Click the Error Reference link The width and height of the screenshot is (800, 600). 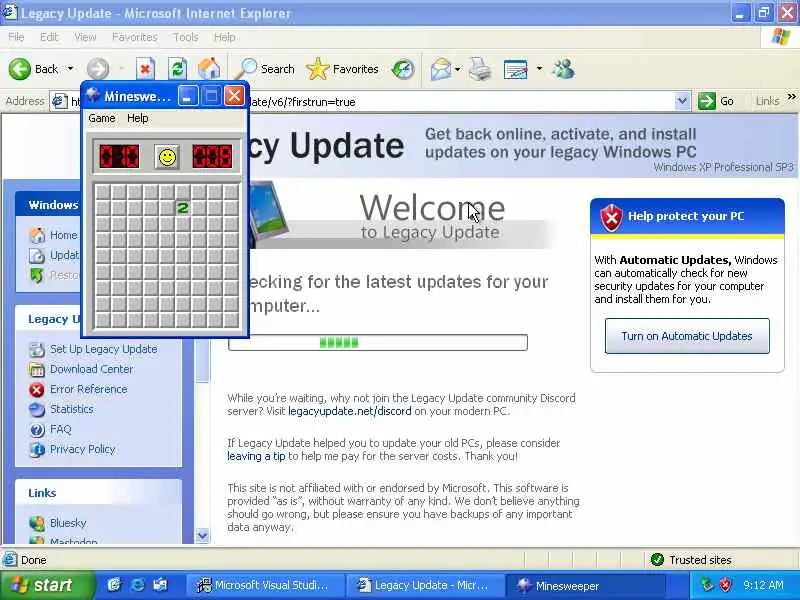tap(89, 389)
